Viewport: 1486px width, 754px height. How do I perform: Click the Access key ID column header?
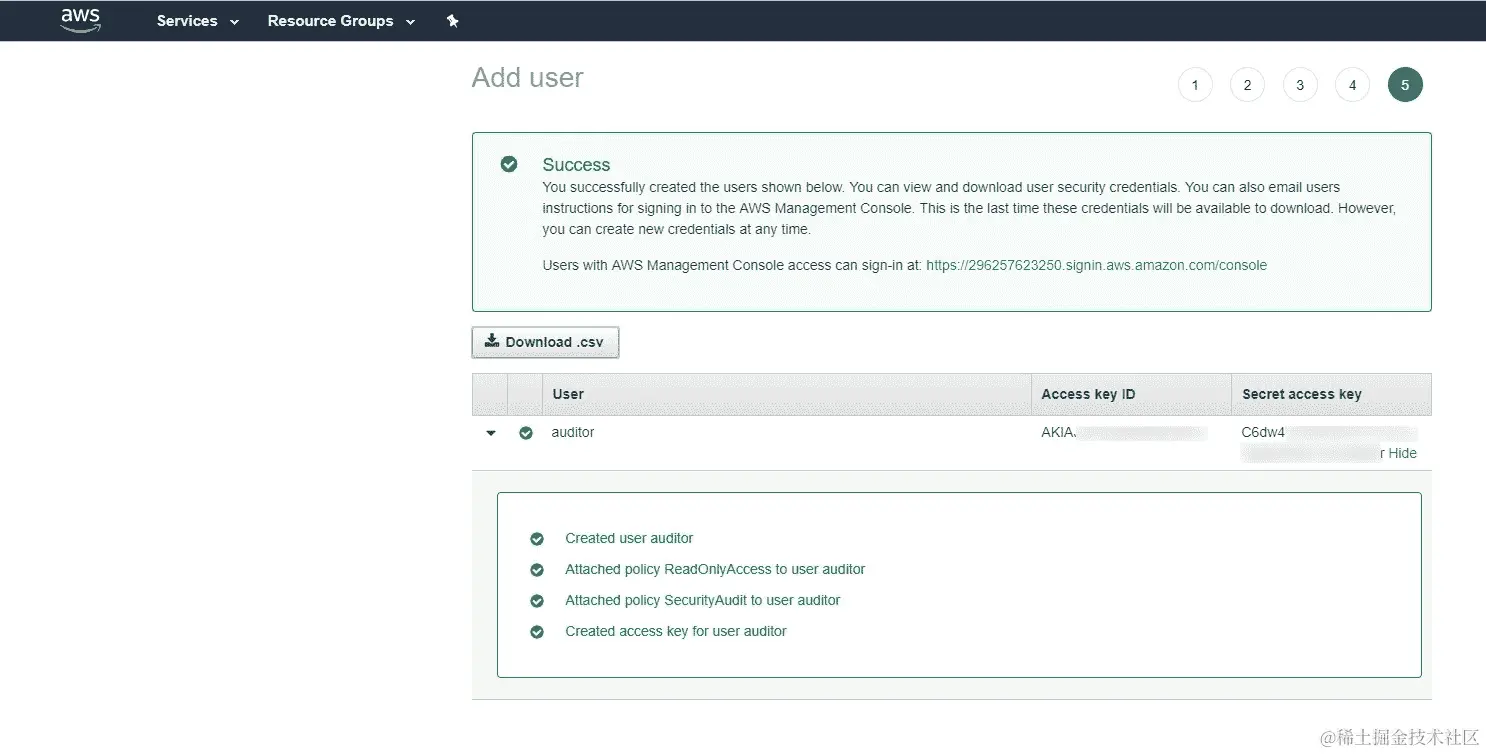(x=1088, y=394)
